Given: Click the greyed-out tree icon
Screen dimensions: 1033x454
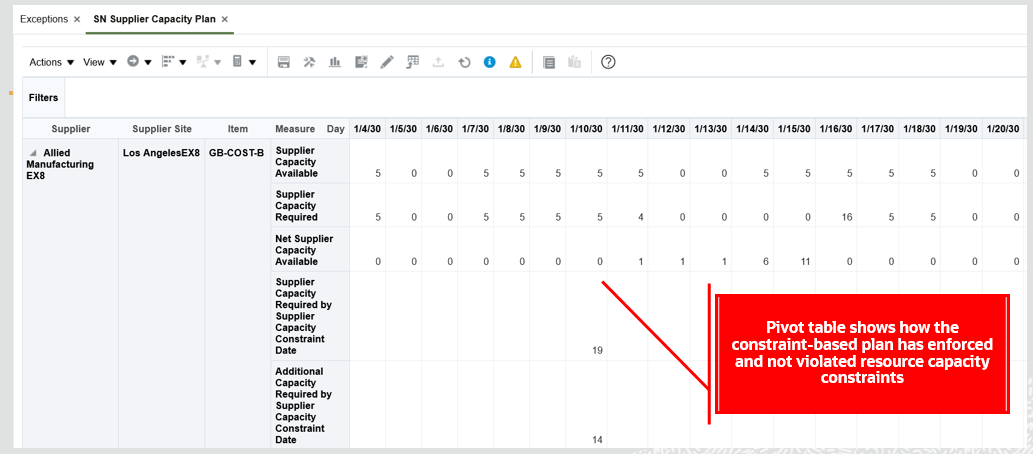Looking at the screenshot, I should coord(203,61).
